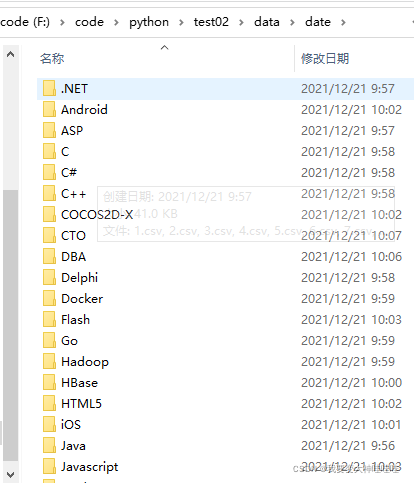The width and height of the screenshot is (414, 483).
Task: Click the scroll up arrow
Action: pos(10,54)
